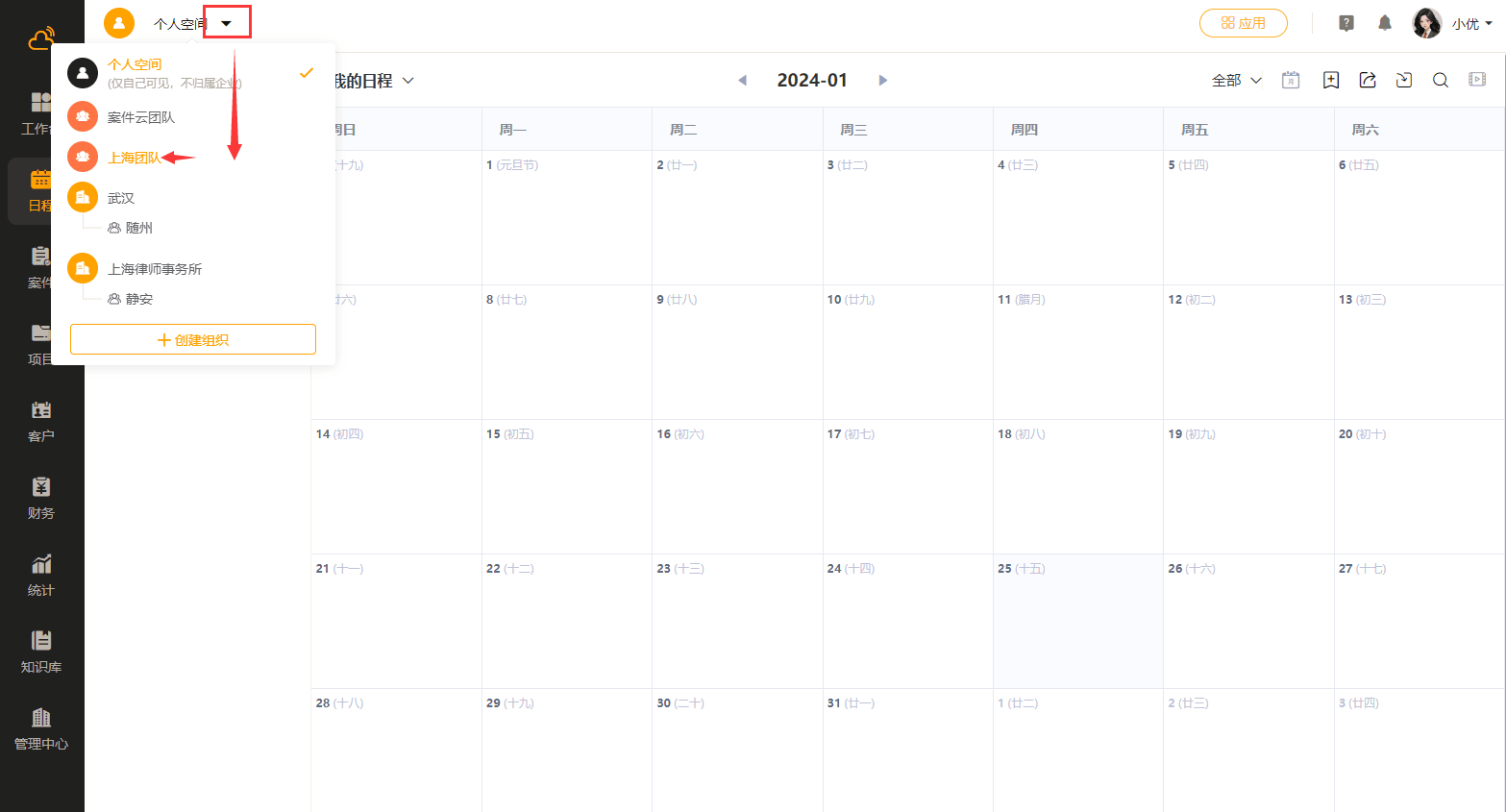Switch to 上海团队 workspace

coord(134,158)
